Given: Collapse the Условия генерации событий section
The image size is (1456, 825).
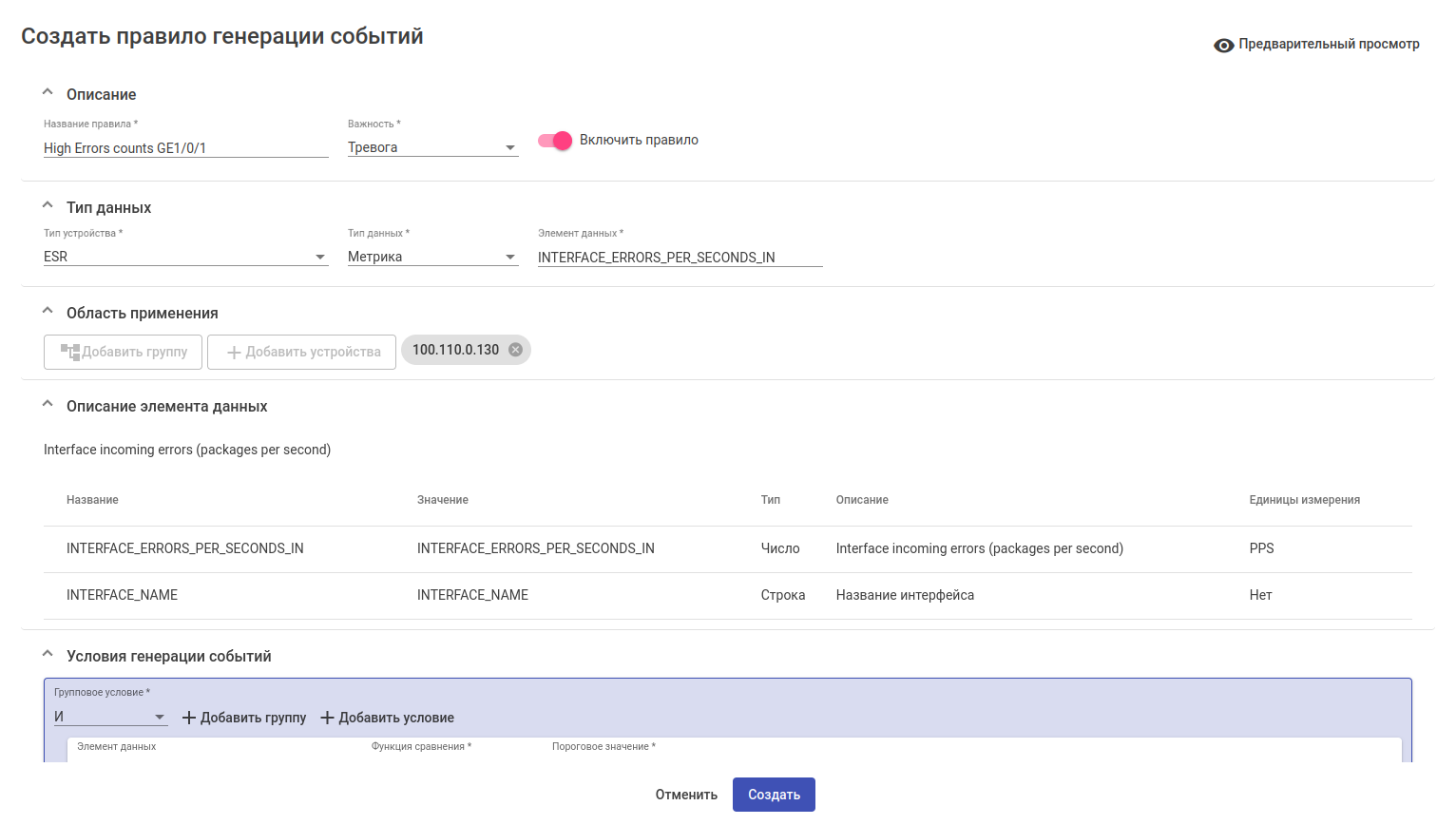Looking at the screenshot, I should [48, 655].
